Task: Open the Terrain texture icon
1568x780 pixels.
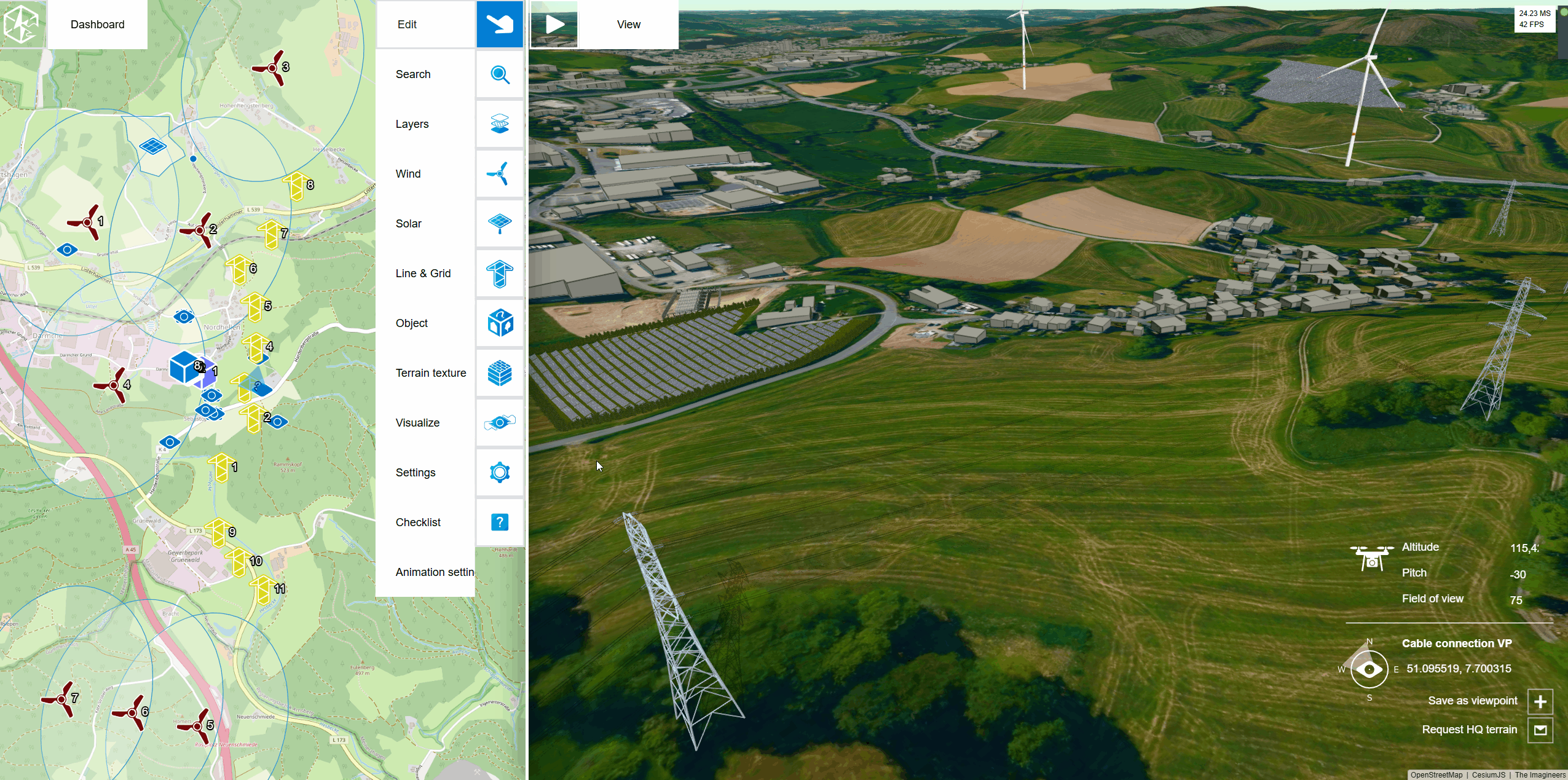Action: [x=500, y=373]
